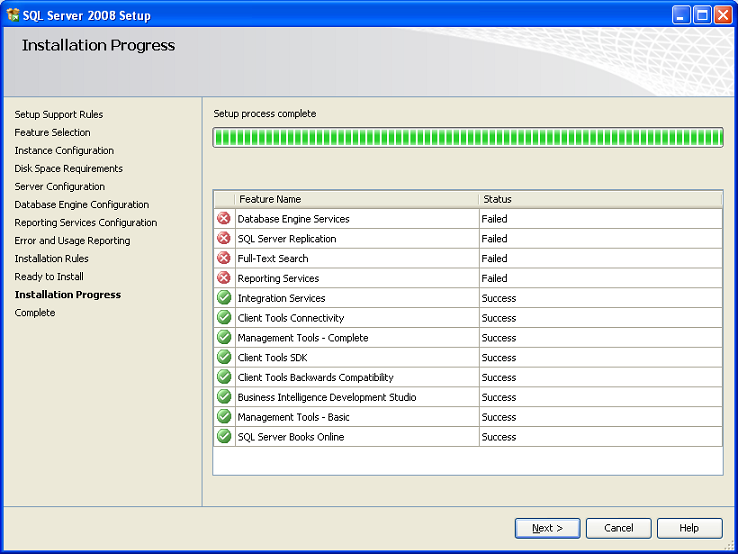The height and width of the screenshot is (554, 738).
Task: Click the Feature Name column header
Action: point(356,199)
